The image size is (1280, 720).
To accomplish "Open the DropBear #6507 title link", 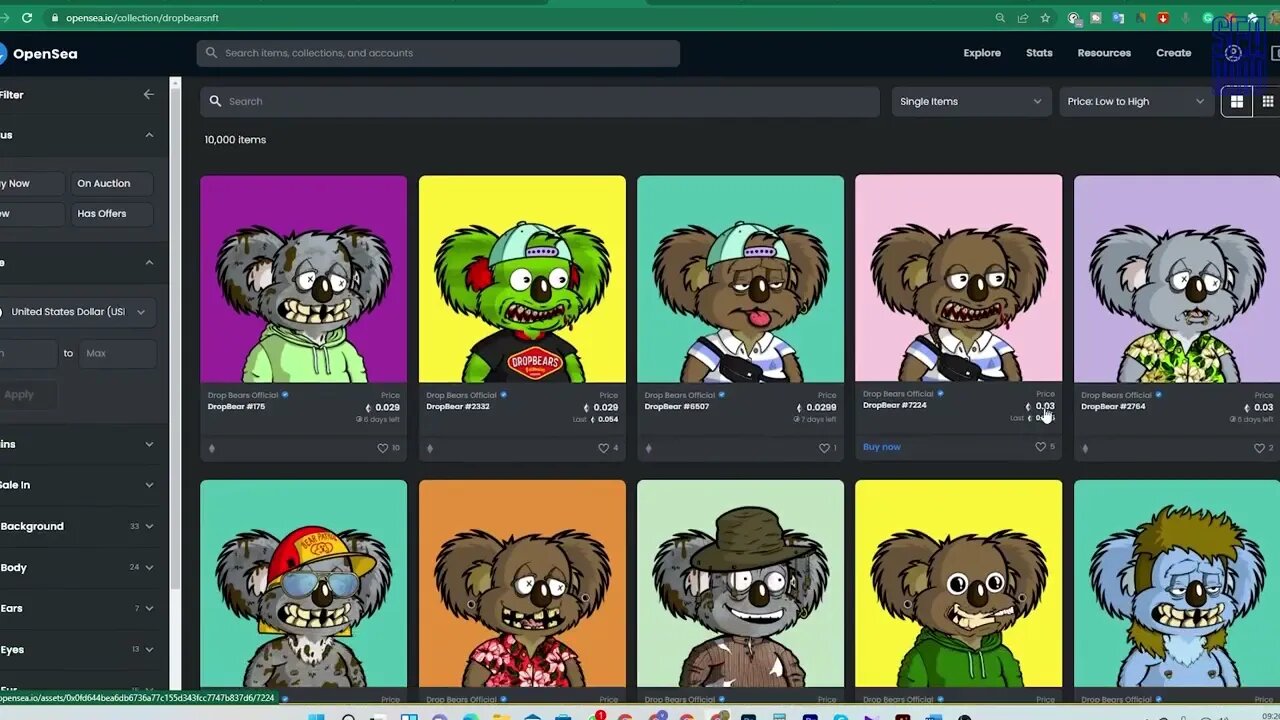I will tap(677, 407).
